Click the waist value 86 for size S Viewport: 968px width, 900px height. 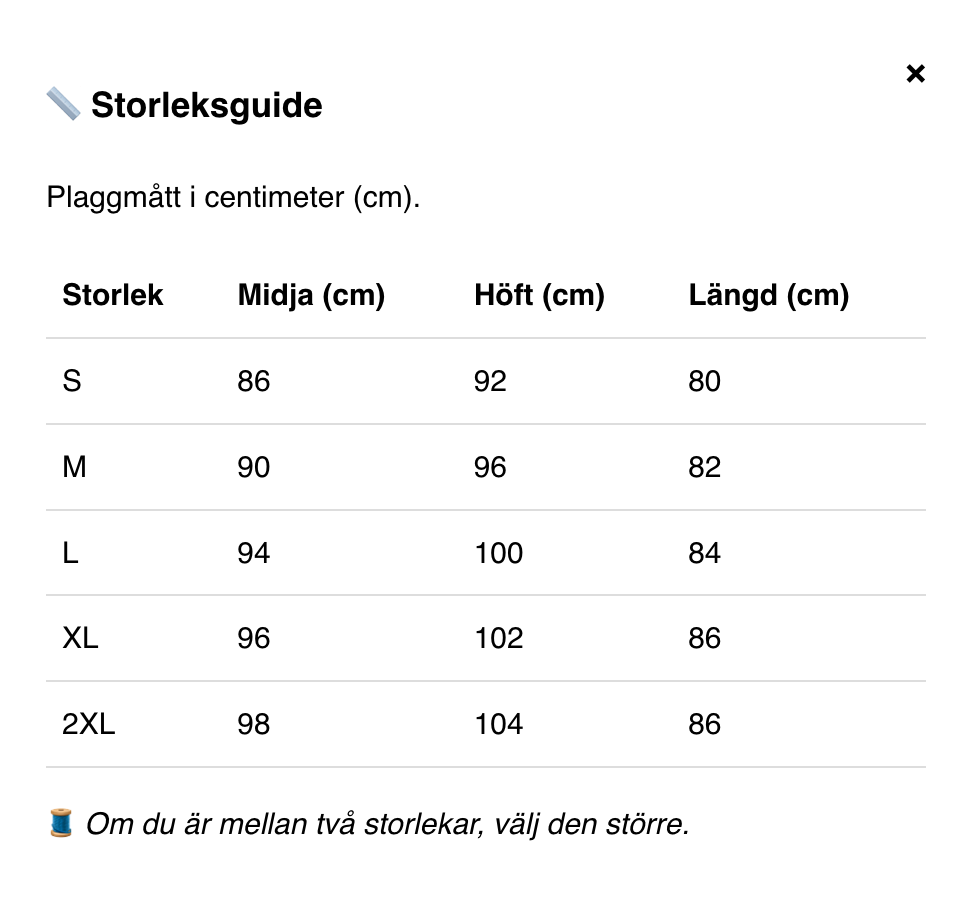252,381
